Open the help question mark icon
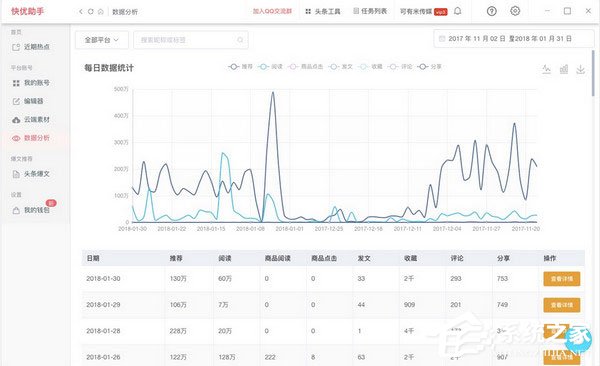 click(492, 11)
